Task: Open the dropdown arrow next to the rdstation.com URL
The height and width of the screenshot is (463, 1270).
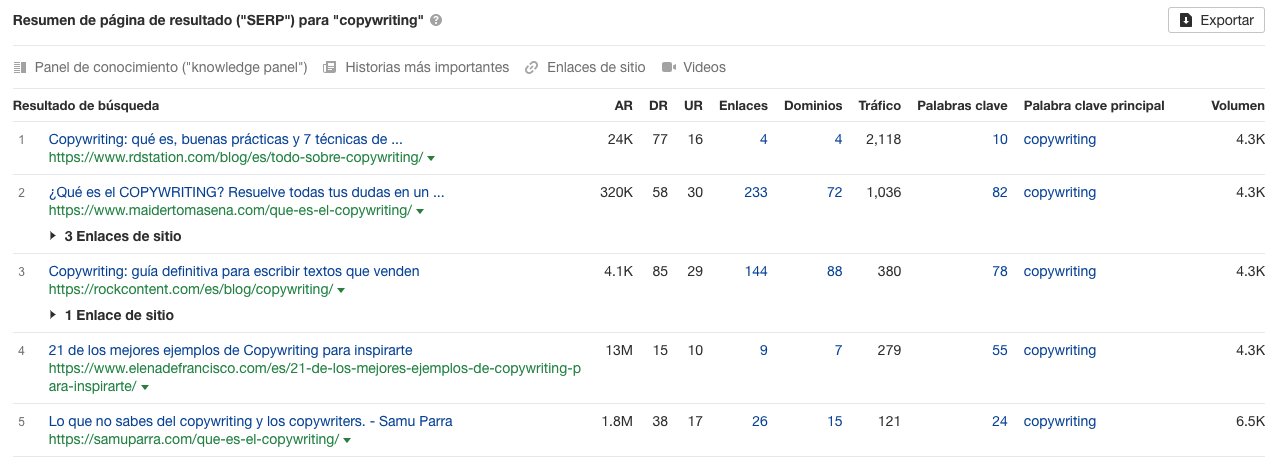Action: 431,158
